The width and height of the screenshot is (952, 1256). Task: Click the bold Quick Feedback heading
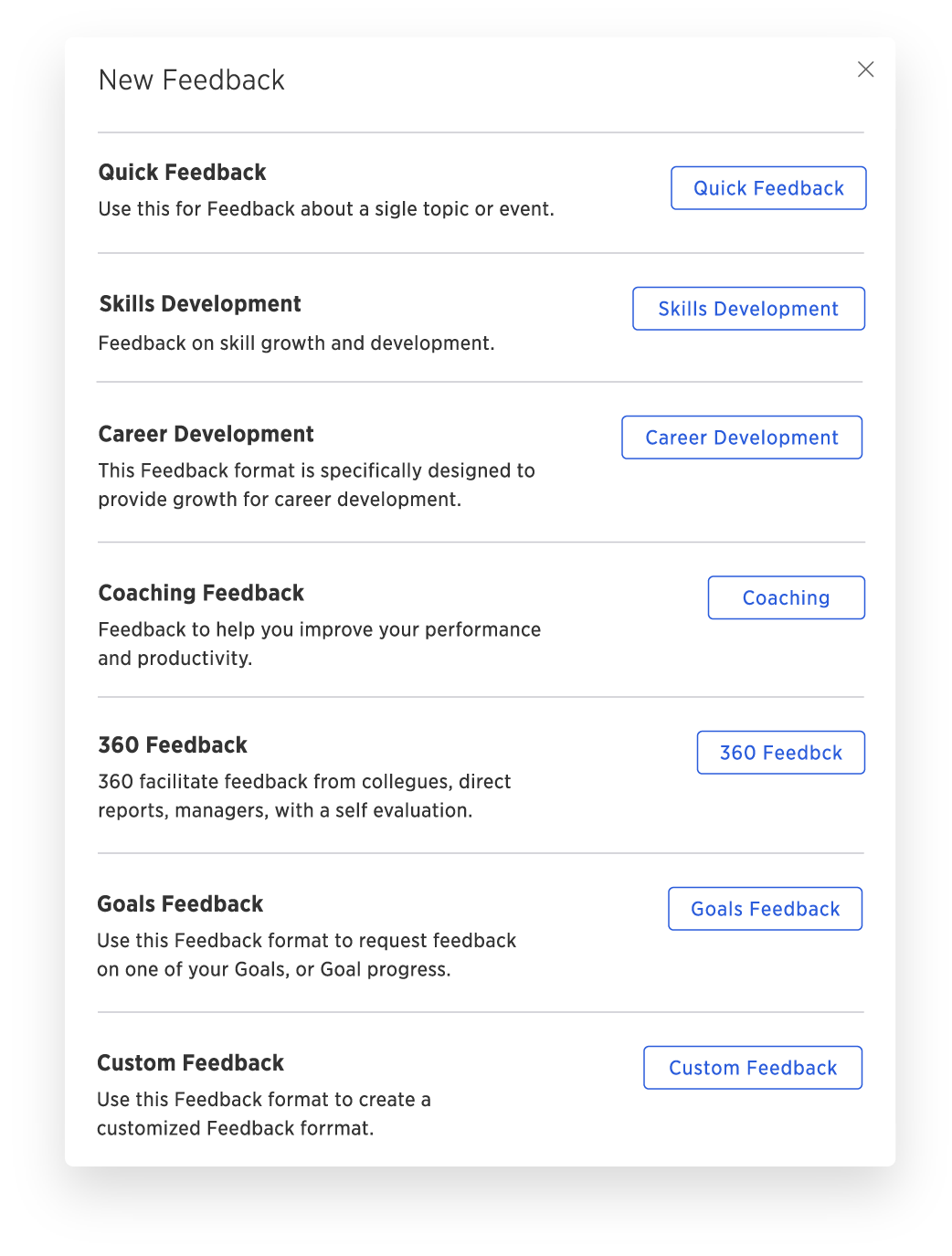pyautogui.click(x=182, y=173)
